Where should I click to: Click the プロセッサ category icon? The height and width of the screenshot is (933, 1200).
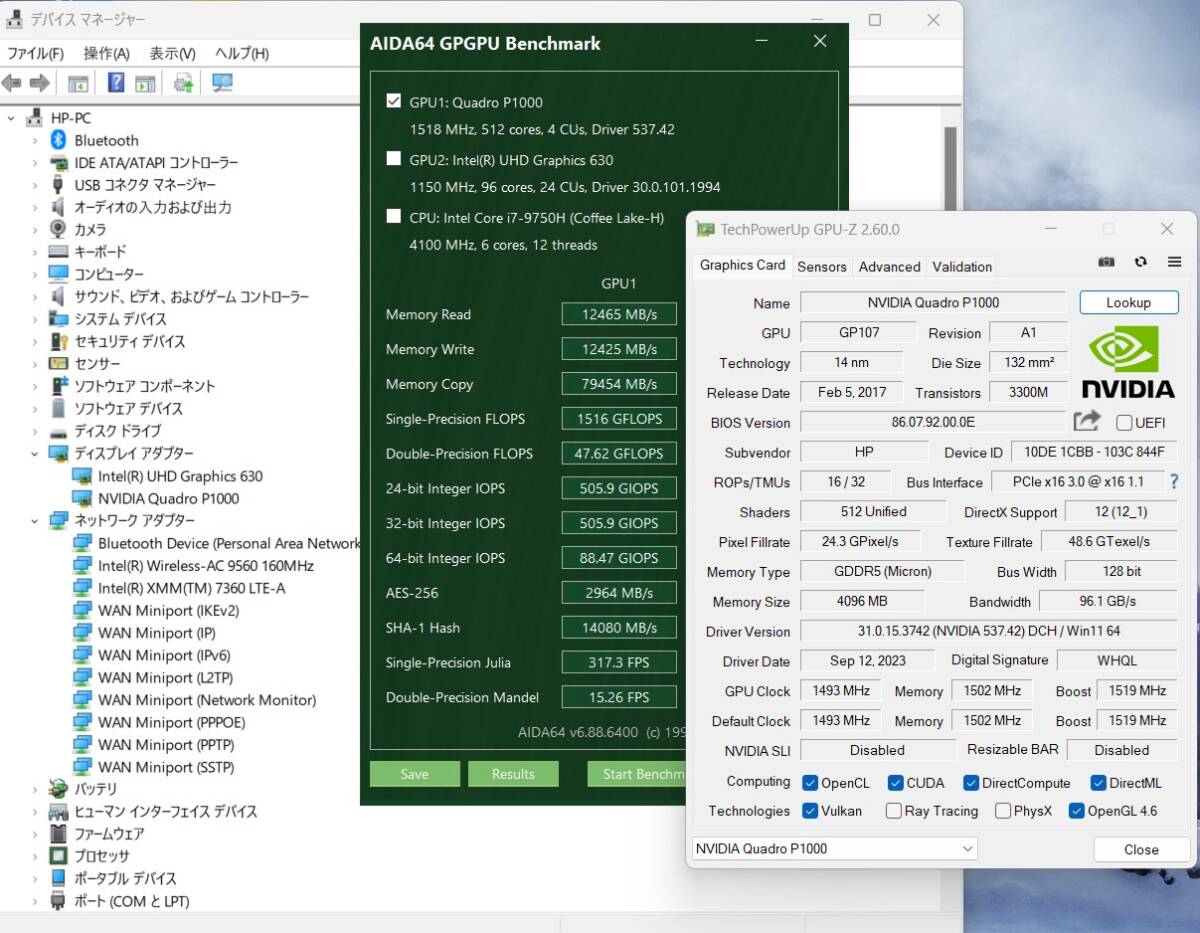[58, 856]
